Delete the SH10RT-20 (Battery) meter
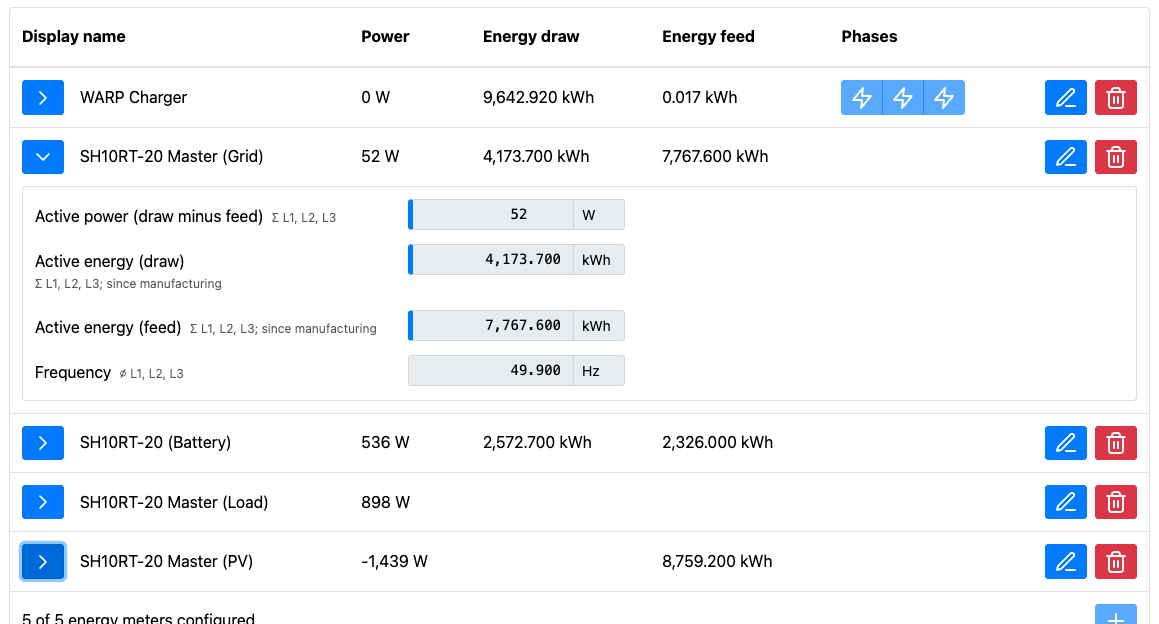Image resolution: width=1159 pixels, height=624 pixels. pyautogui.click(x=1116, y=443)
